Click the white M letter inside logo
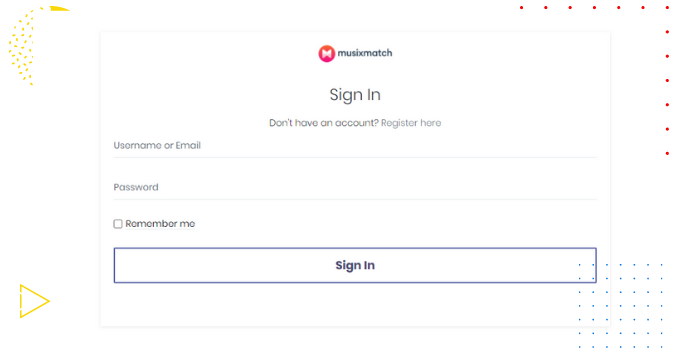 tap(326, 54)
